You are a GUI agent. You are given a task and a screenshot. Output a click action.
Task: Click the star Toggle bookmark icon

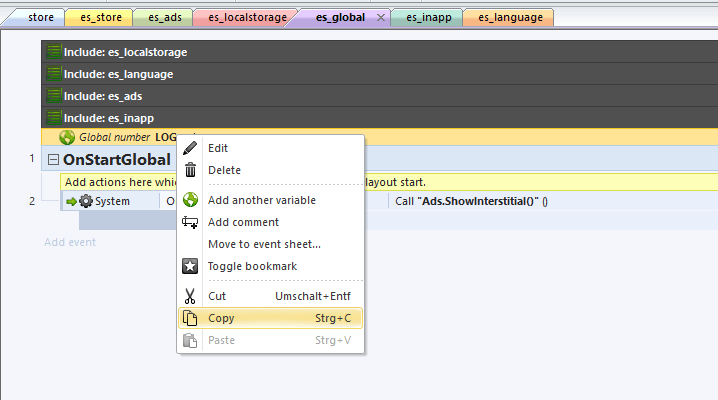tap(190, 266)
